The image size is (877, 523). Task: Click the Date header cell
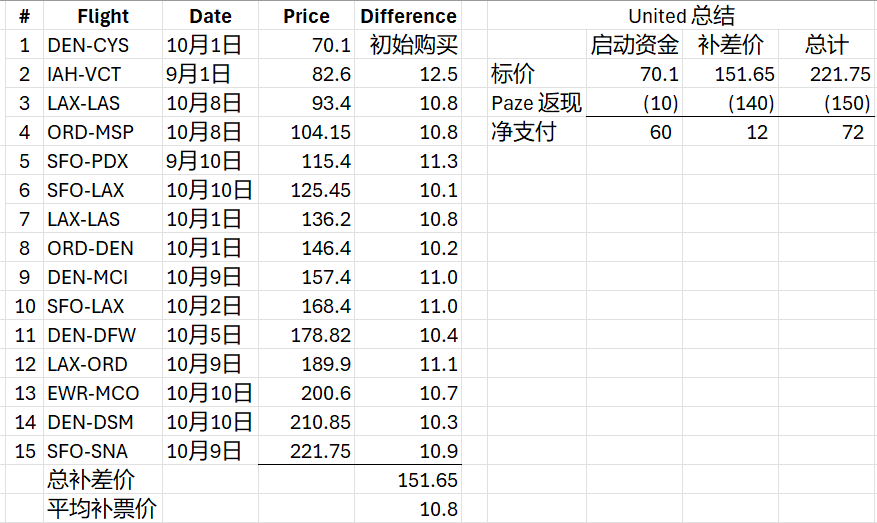click(210, 16)
